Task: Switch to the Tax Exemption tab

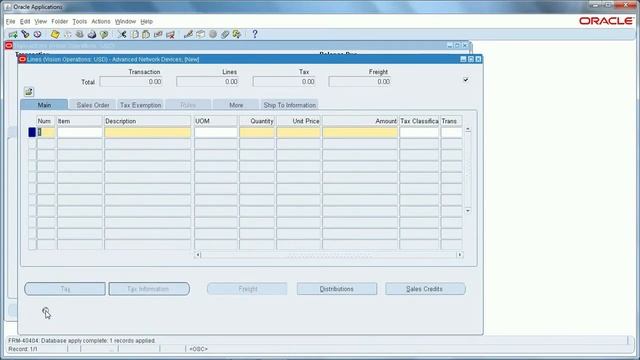Action: click(140, 105)
